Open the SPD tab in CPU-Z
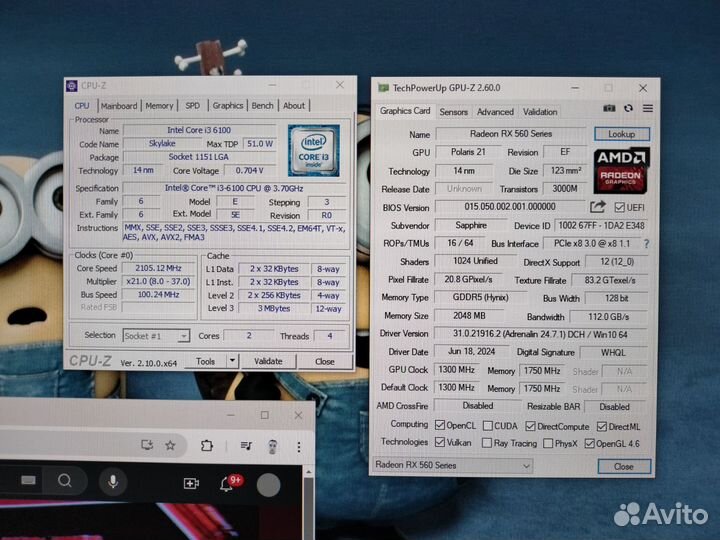Image resolution: width=720 pixels, height=540 pixels. point(192,106)
